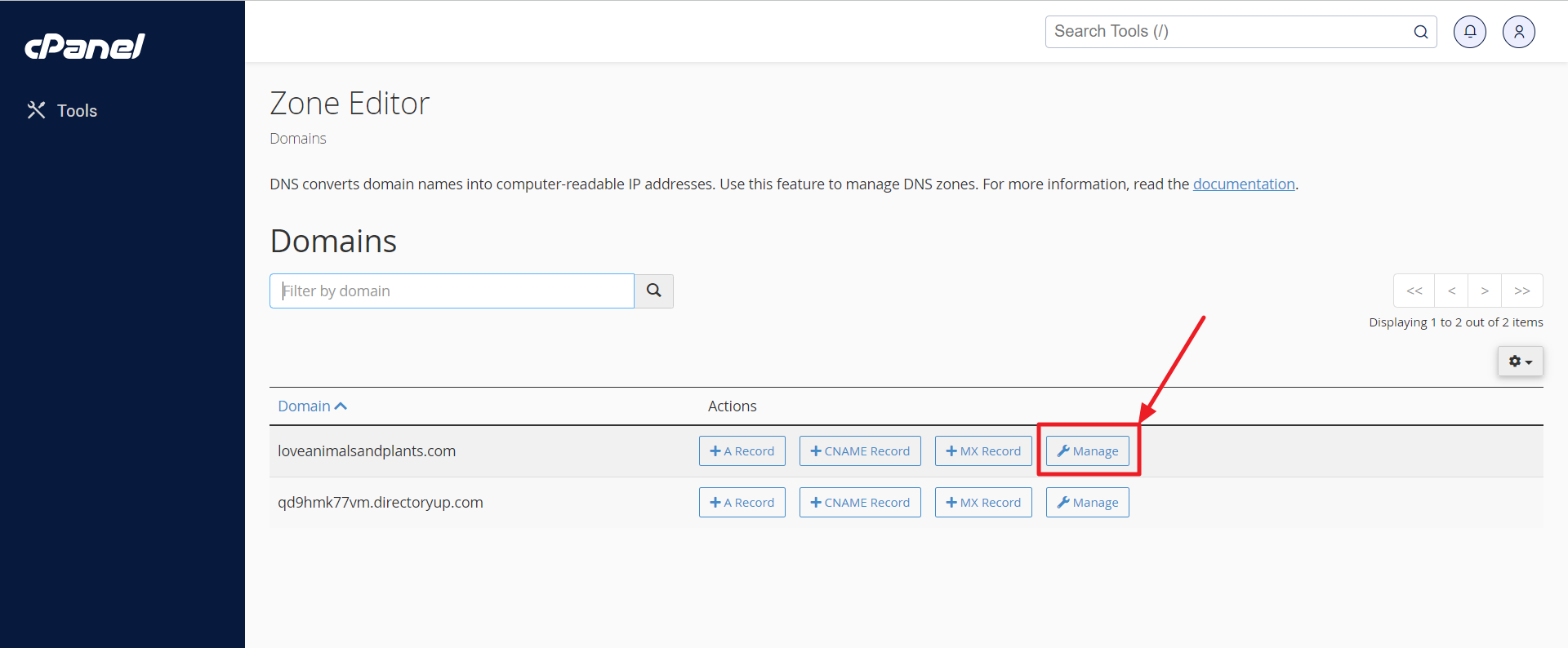Open the gear settings dropdown
Image resolution: width=1568 pixels, height=648 pixels.
[1521, 362]
